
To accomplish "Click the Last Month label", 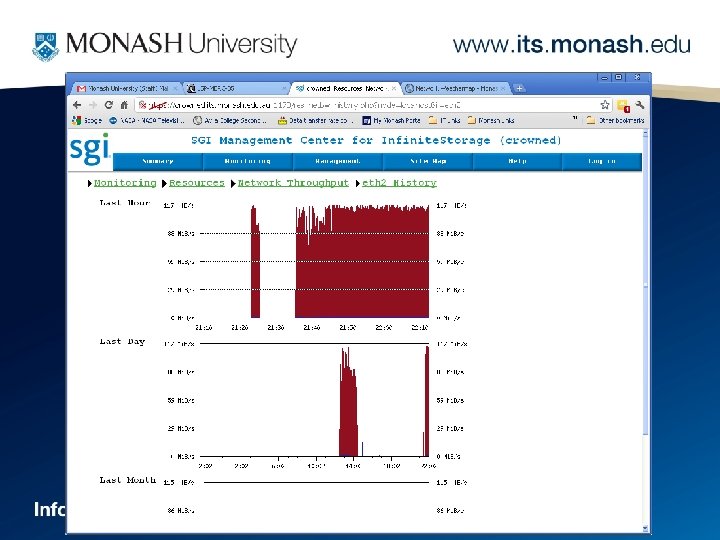I will [x=128, y=480].
